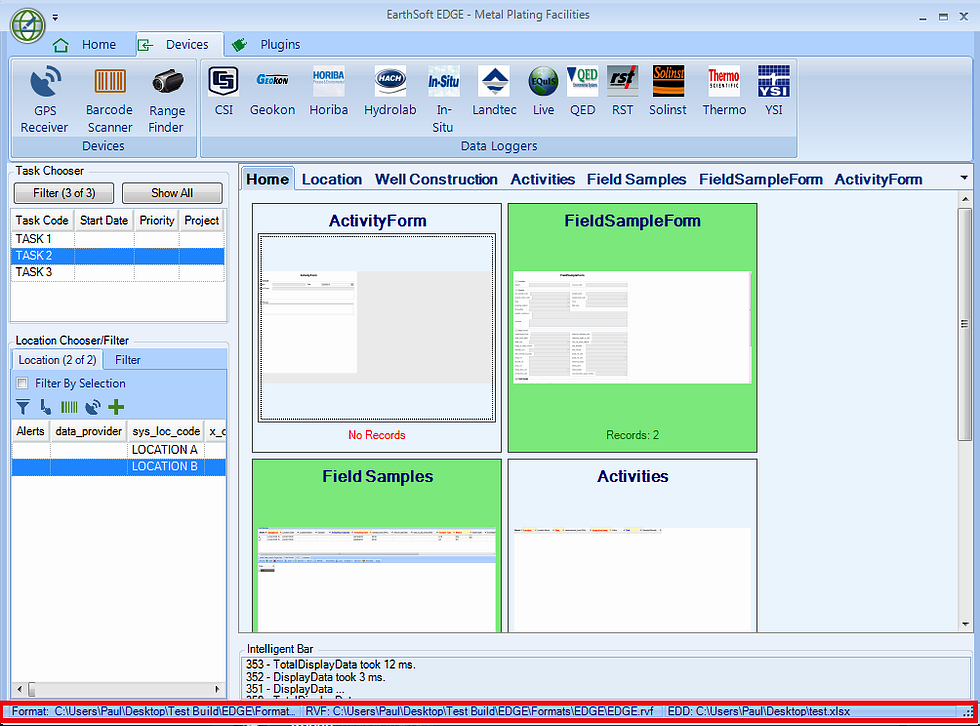The image size is (980, 726).
Task: Click the Landtec data logger icon
Action: click(x=494, y=91)
